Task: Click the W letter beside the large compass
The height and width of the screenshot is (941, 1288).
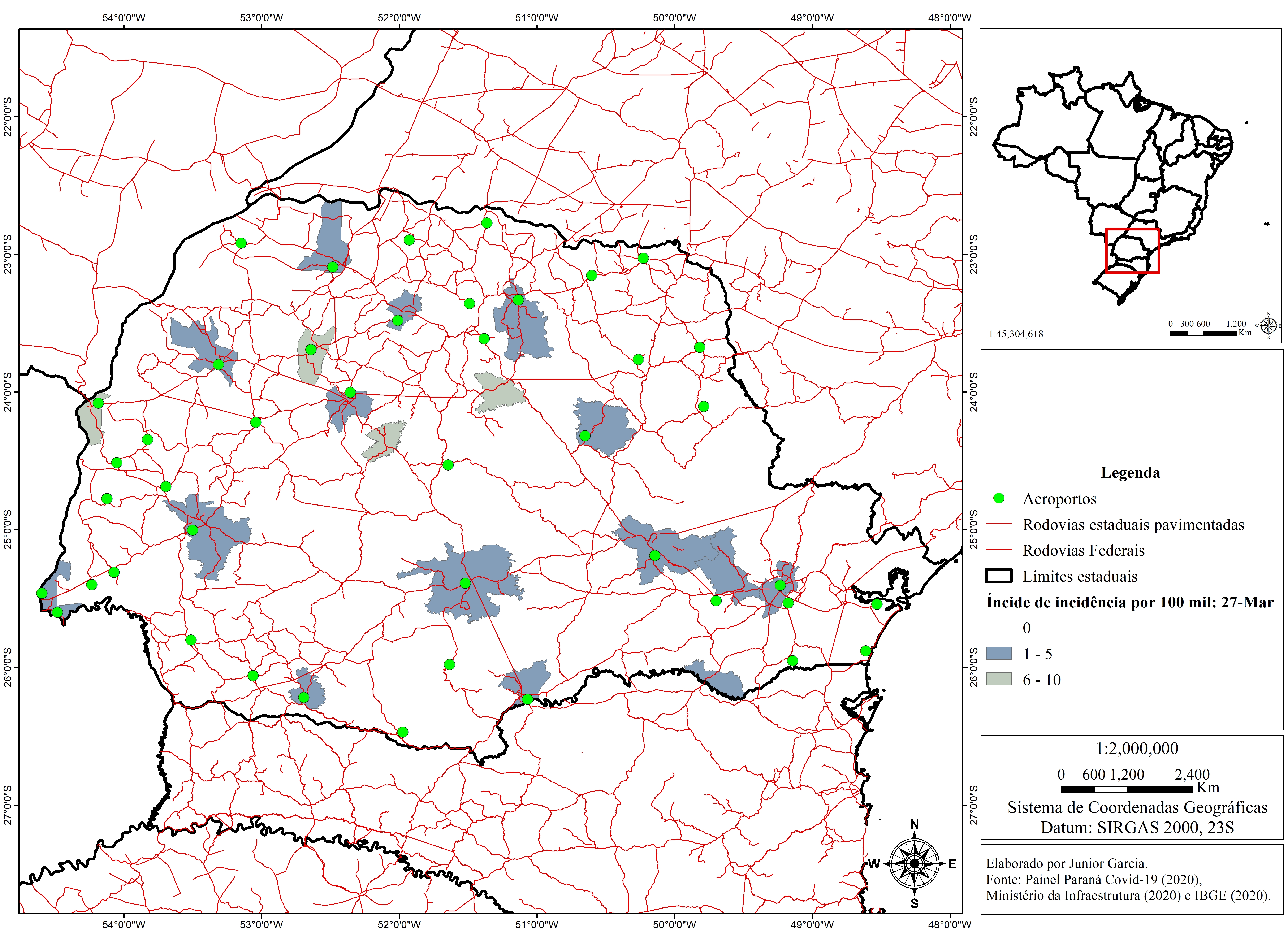Action: (x=874, y=864)
